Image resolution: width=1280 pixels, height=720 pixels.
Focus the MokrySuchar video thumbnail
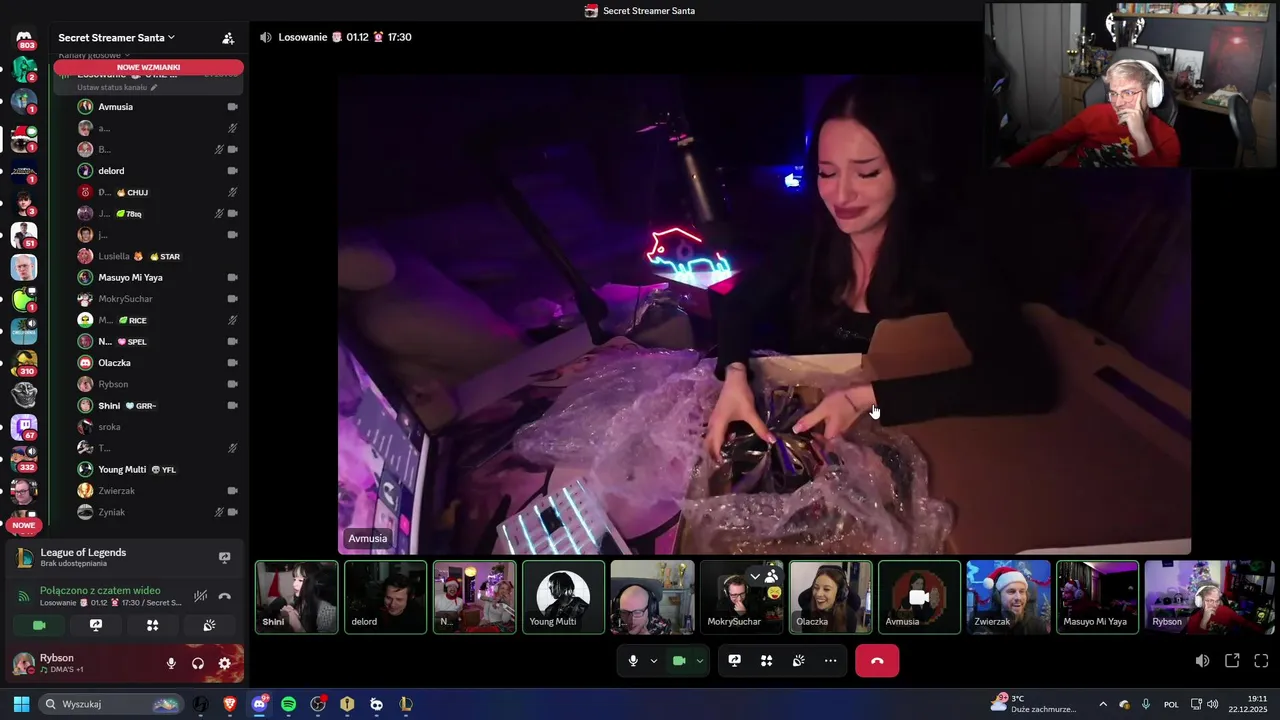coord(741,597)
